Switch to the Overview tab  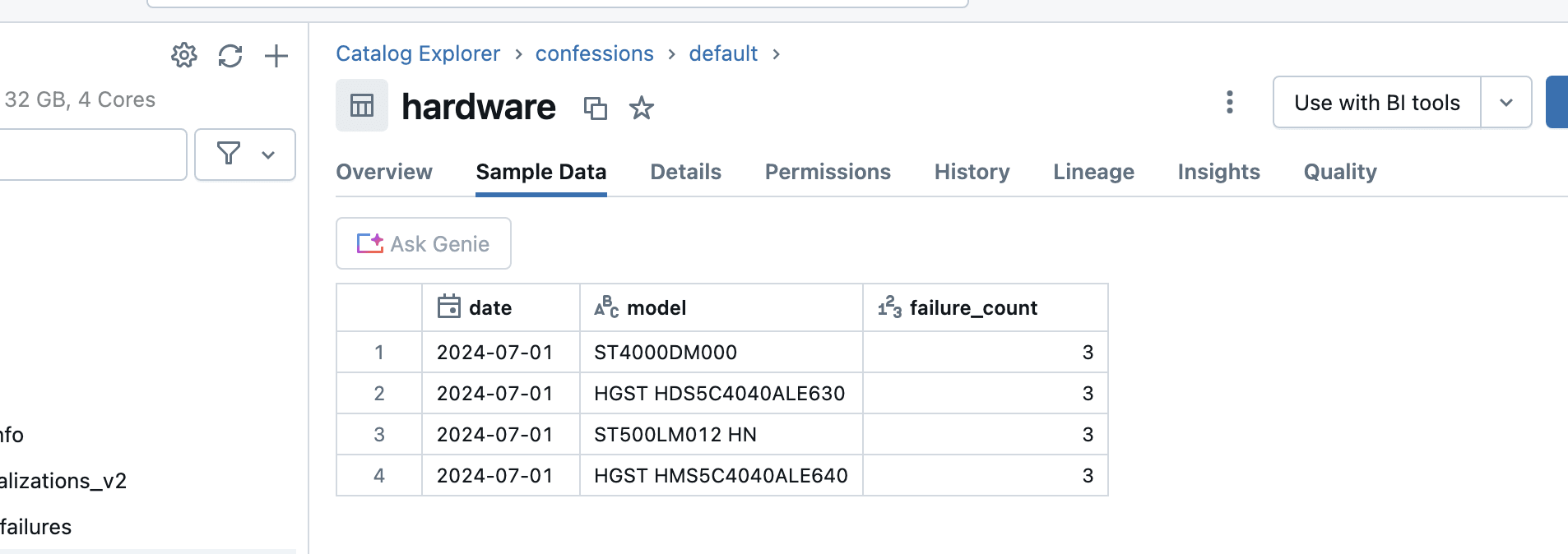point(384,172)
